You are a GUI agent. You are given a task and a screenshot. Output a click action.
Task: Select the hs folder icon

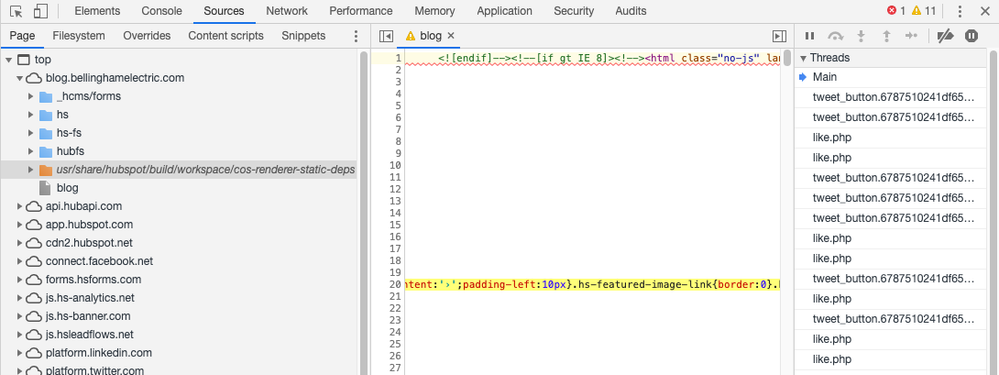click(x=45, y=115)
